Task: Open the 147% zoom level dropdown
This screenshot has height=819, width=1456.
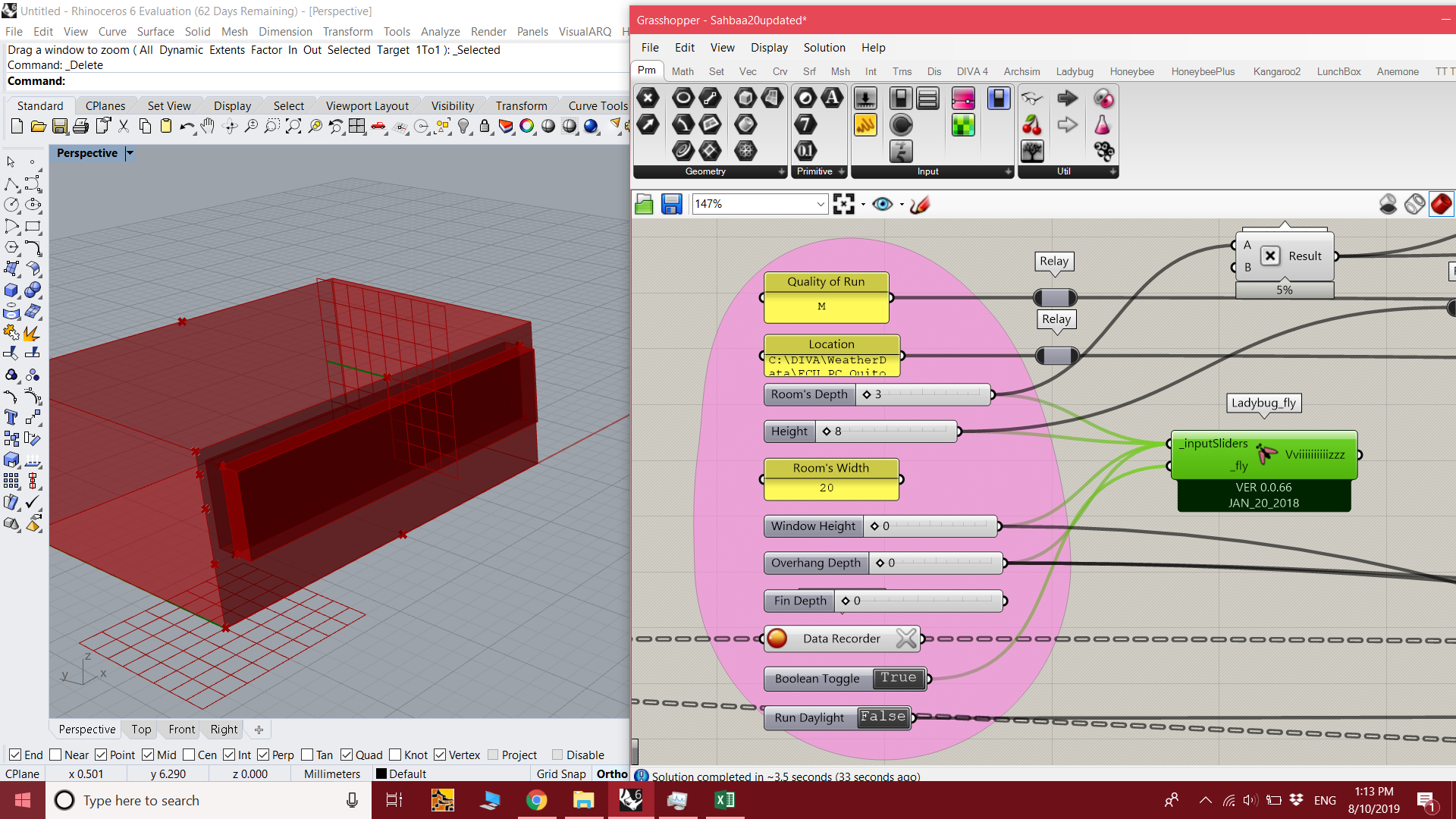Action: pyautogui.click(x=821, y=204)
